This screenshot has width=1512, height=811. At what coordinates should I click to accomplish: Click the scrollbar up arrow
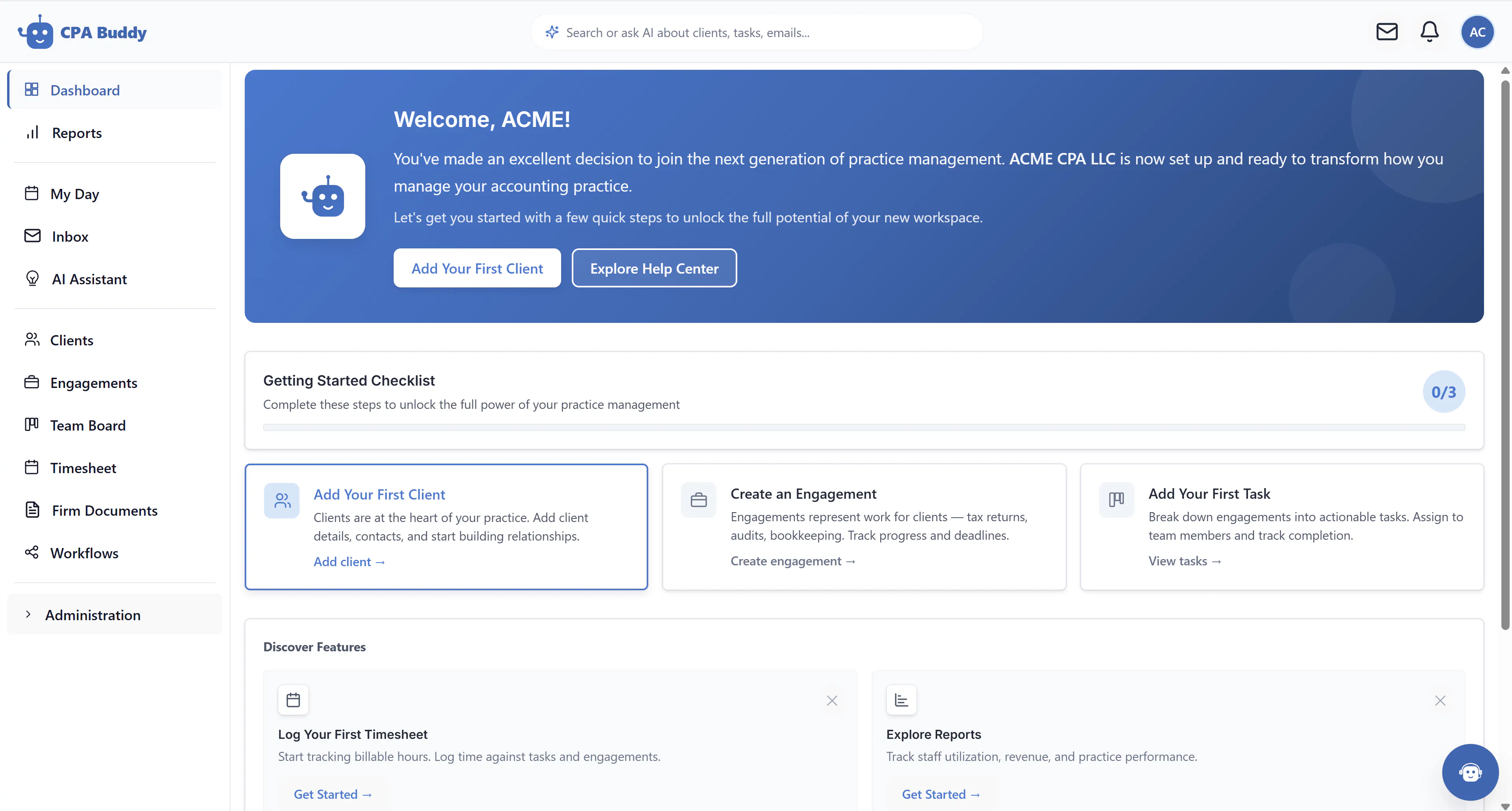(x=1505, y=71)
